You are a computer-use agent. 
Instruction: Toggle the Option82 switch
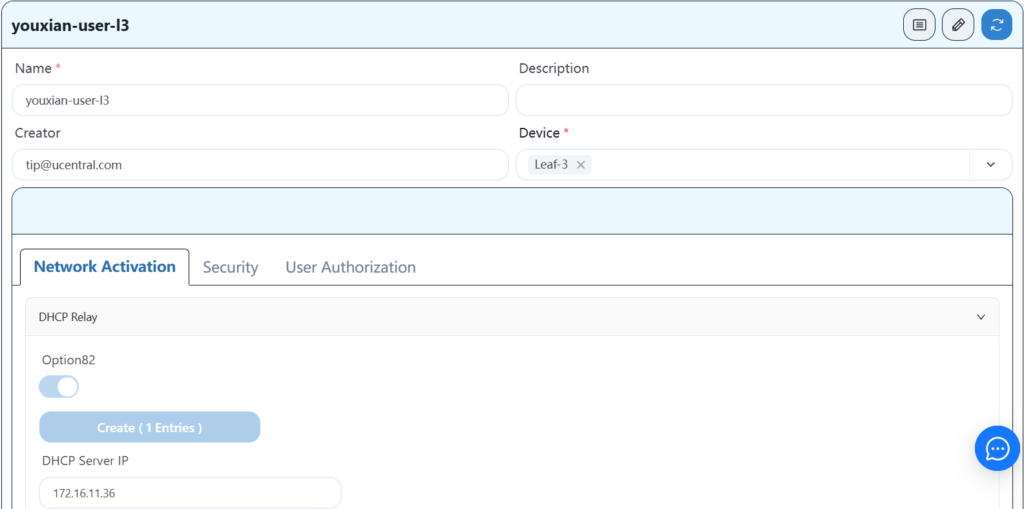[x=59, y=387]
